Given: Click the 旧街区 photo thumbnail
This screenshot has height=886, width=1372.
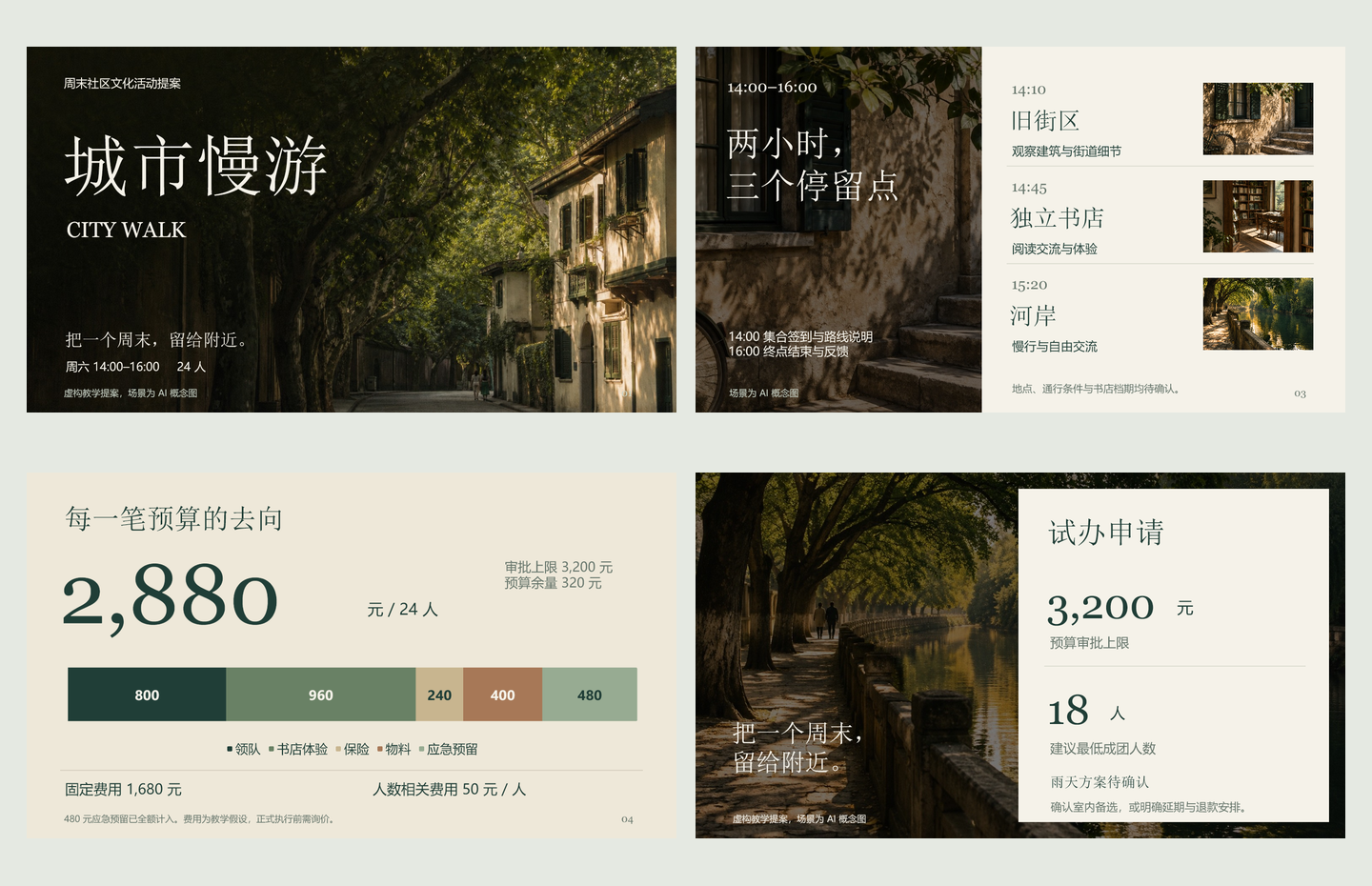Looking at the screenshot, I should [1258, 119].
